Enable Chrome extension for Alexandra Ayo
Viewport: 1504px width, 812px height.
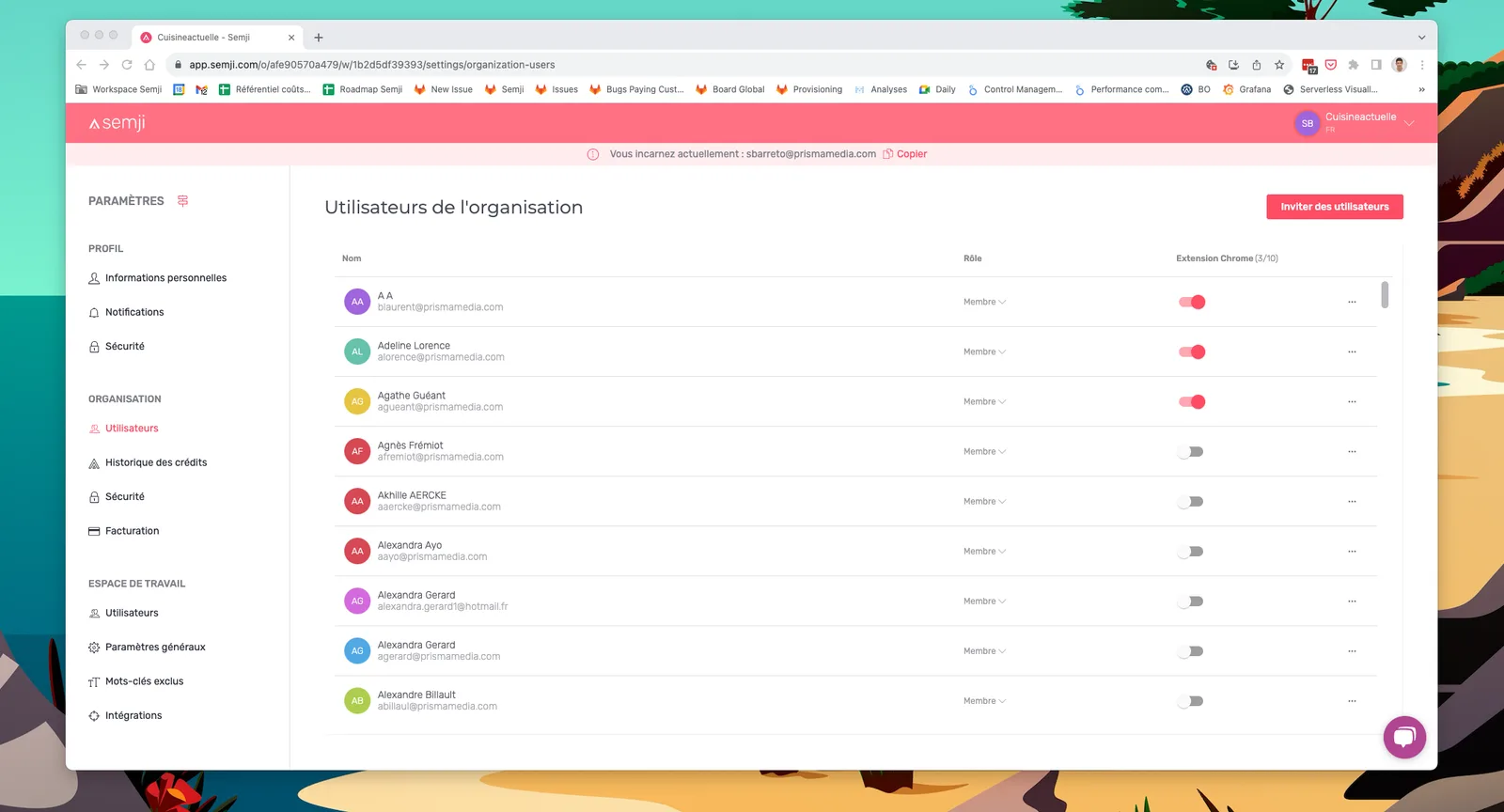1191,551
